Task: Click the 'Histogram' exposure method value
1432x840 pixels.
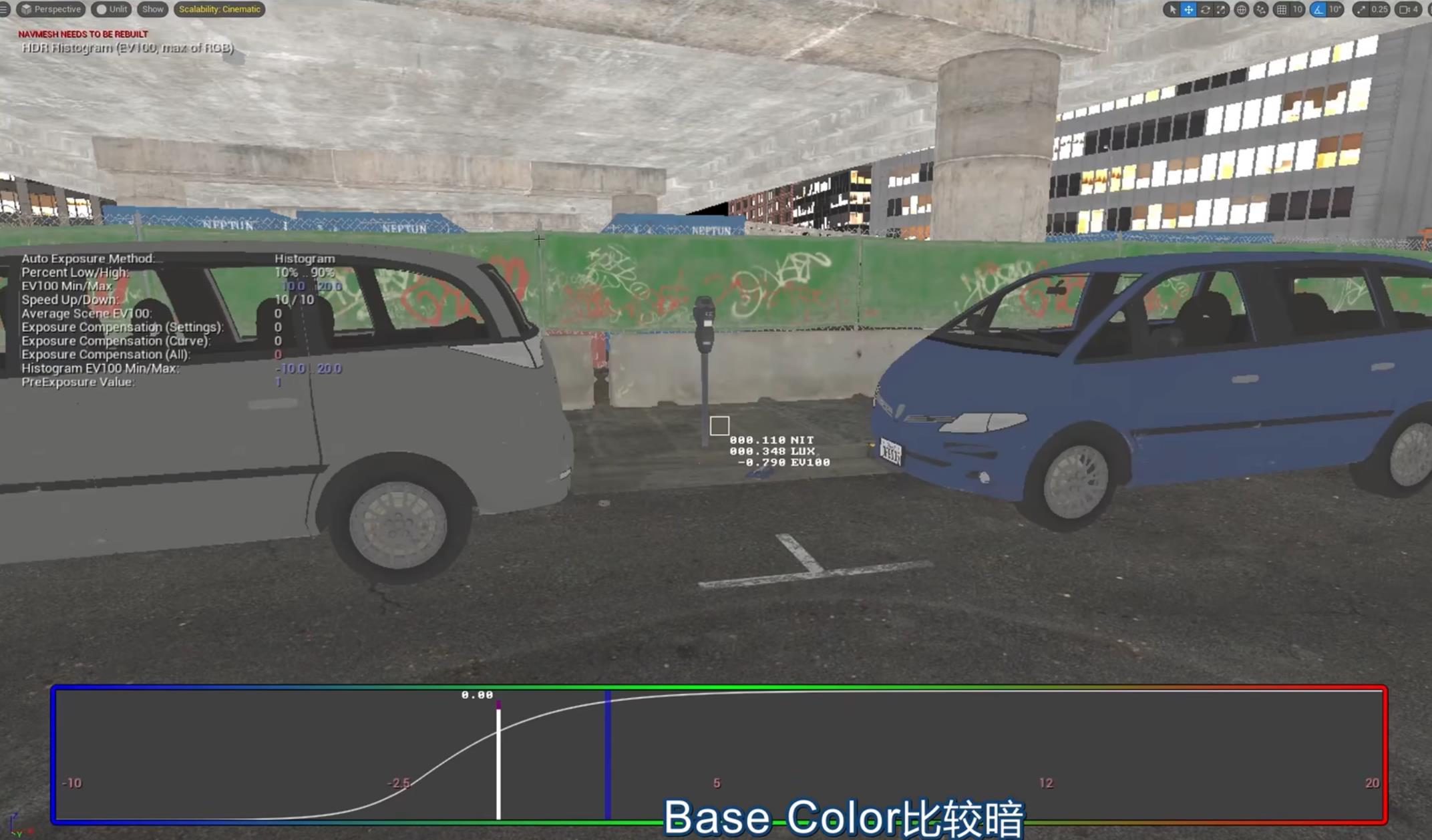Action: tap(305, 258)
